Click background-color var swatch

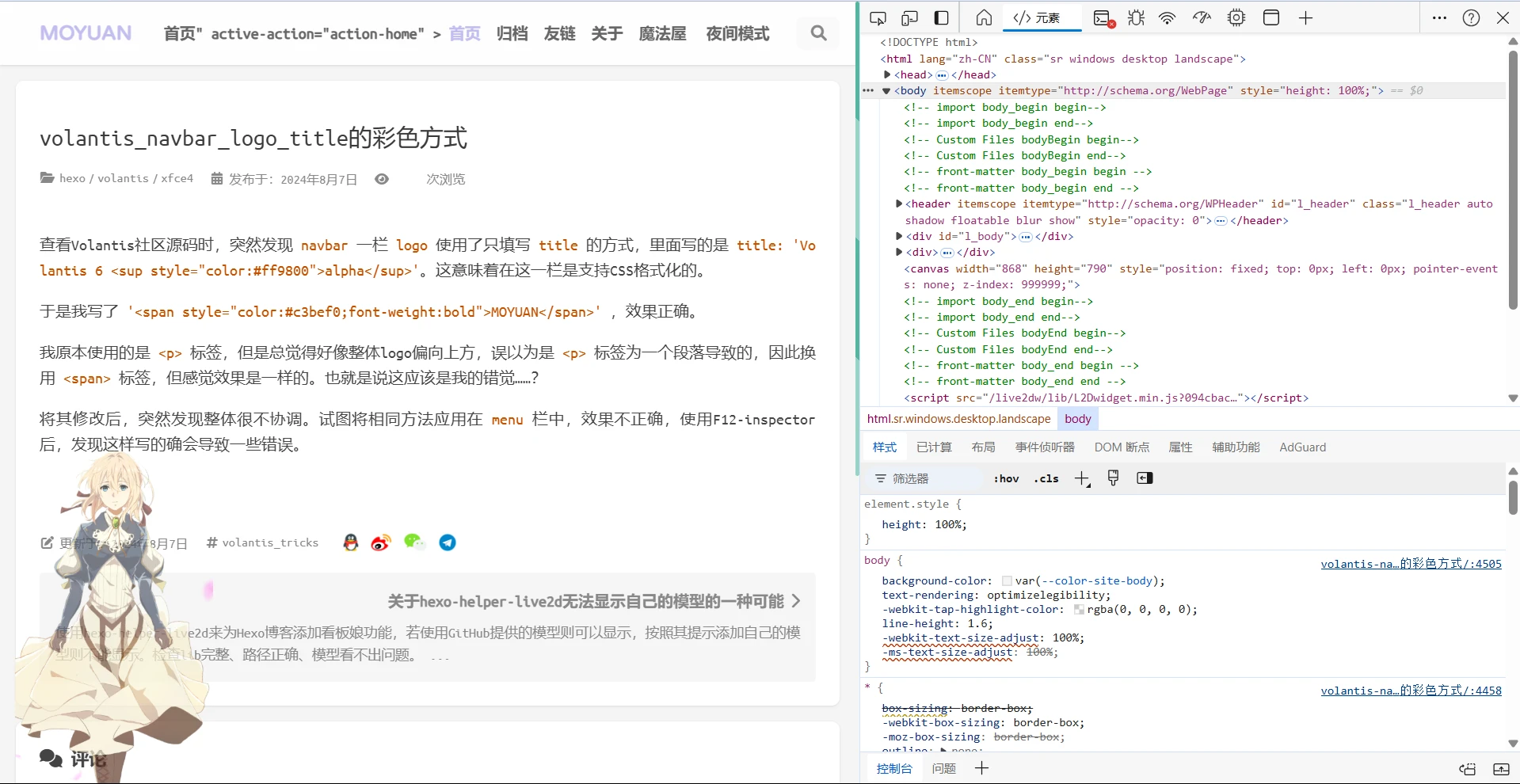coord(1007,581)
